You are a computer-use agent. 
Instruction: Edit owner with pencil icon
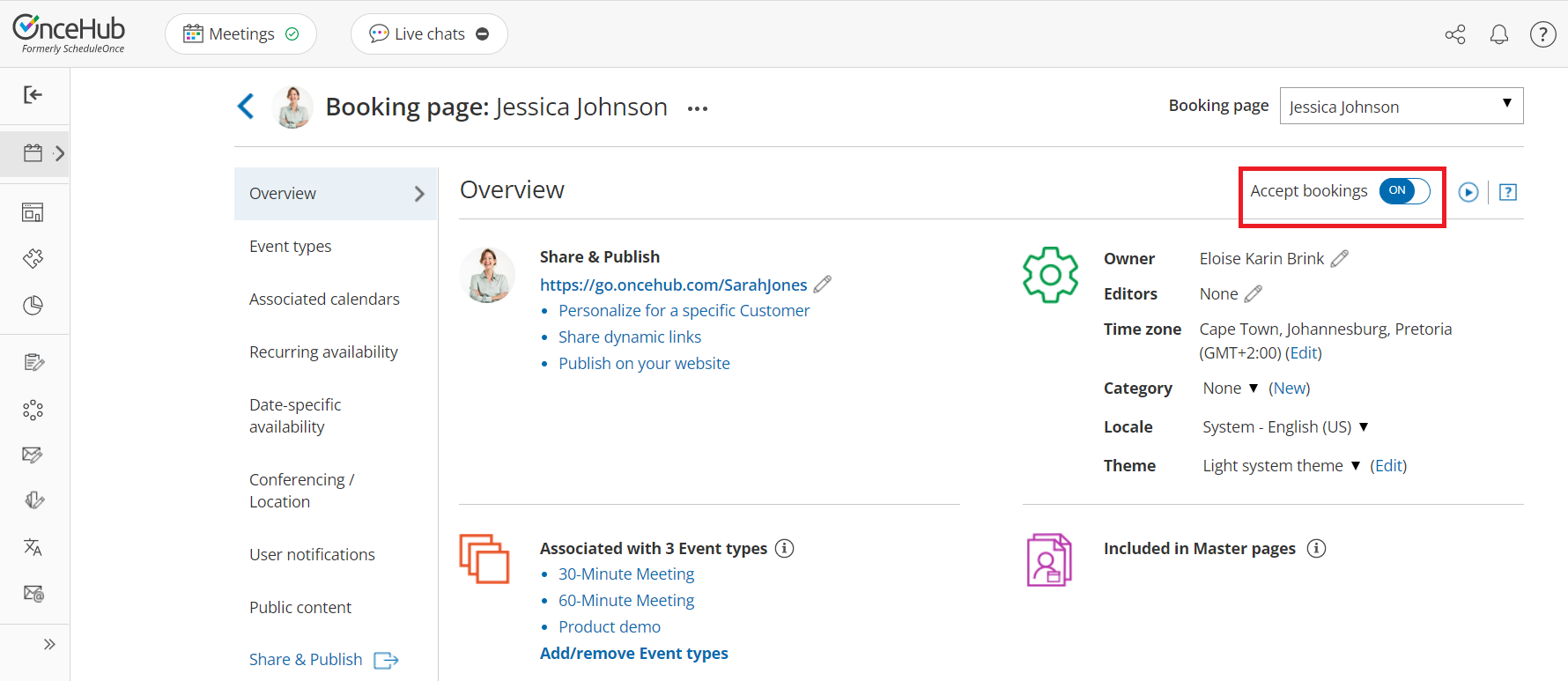[1339, 258]
